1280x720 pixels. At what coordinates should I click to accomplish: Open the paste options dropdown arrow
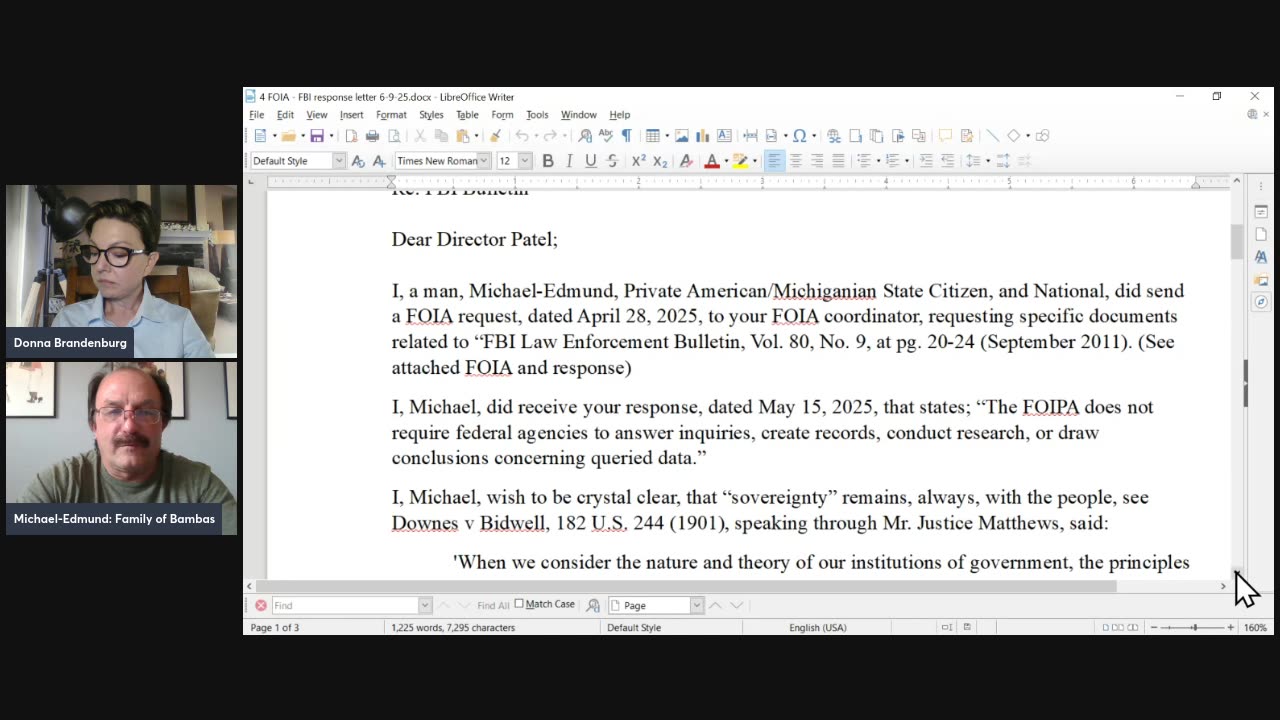(x=476, y=136)
